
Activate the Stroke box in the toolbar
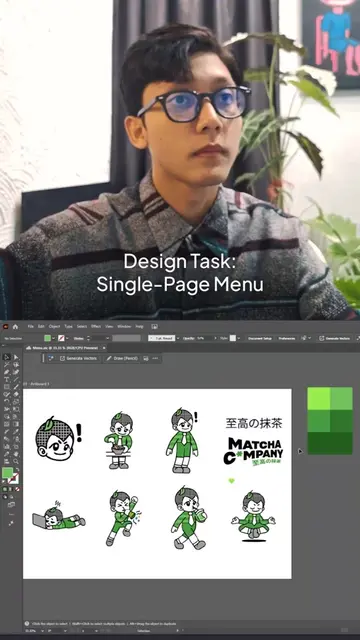pos(14,478)
